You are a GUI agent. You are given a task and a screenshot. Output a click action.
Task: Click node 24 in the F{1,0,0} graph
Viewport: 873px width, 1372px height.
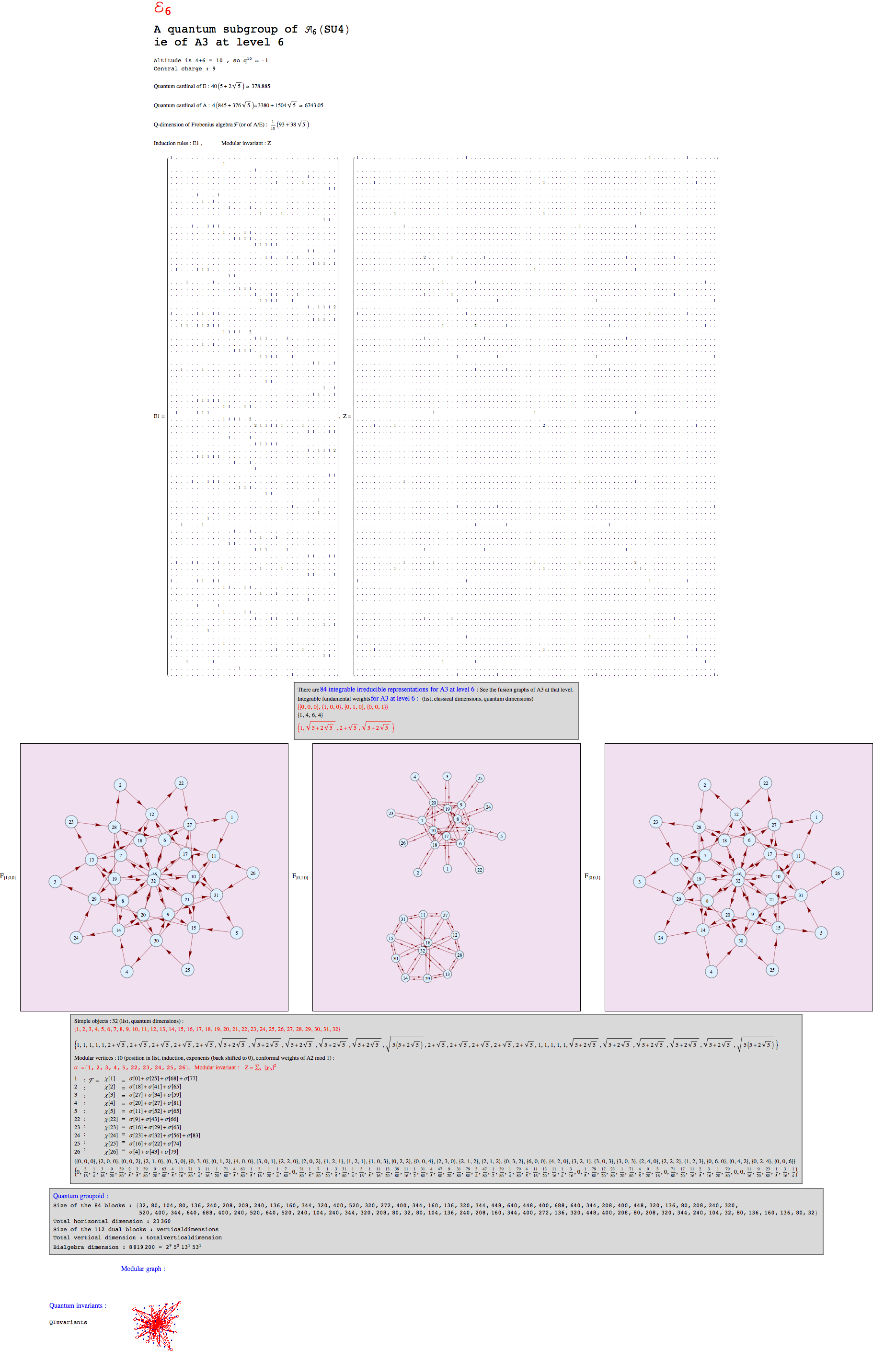(76, 938)
